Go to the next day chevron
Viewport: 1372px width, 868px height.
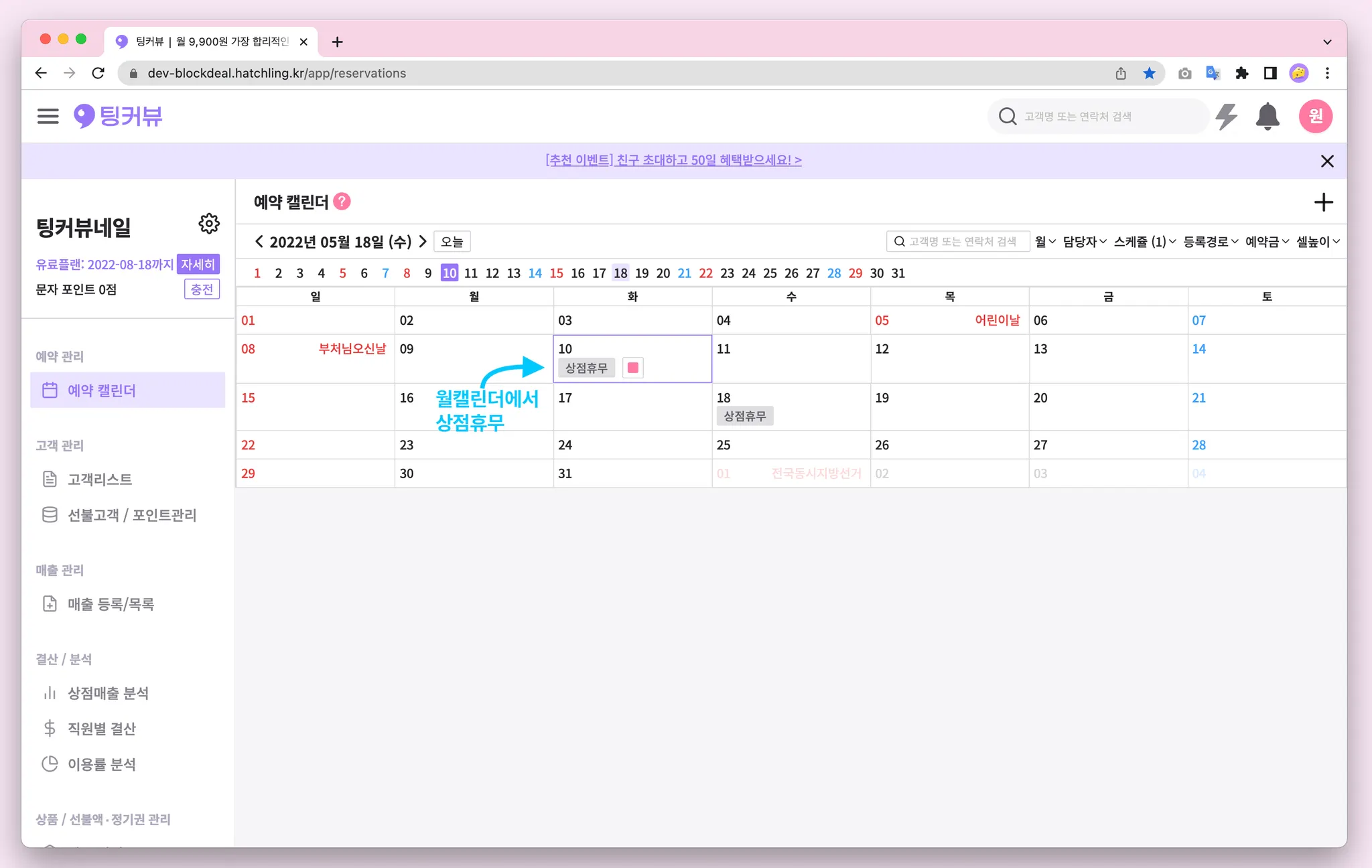(x=423, y=241)
